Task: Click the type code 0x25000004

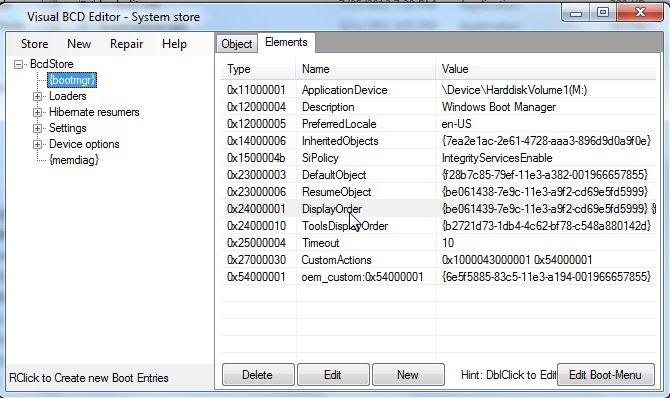Action: [x=256, y=243]
